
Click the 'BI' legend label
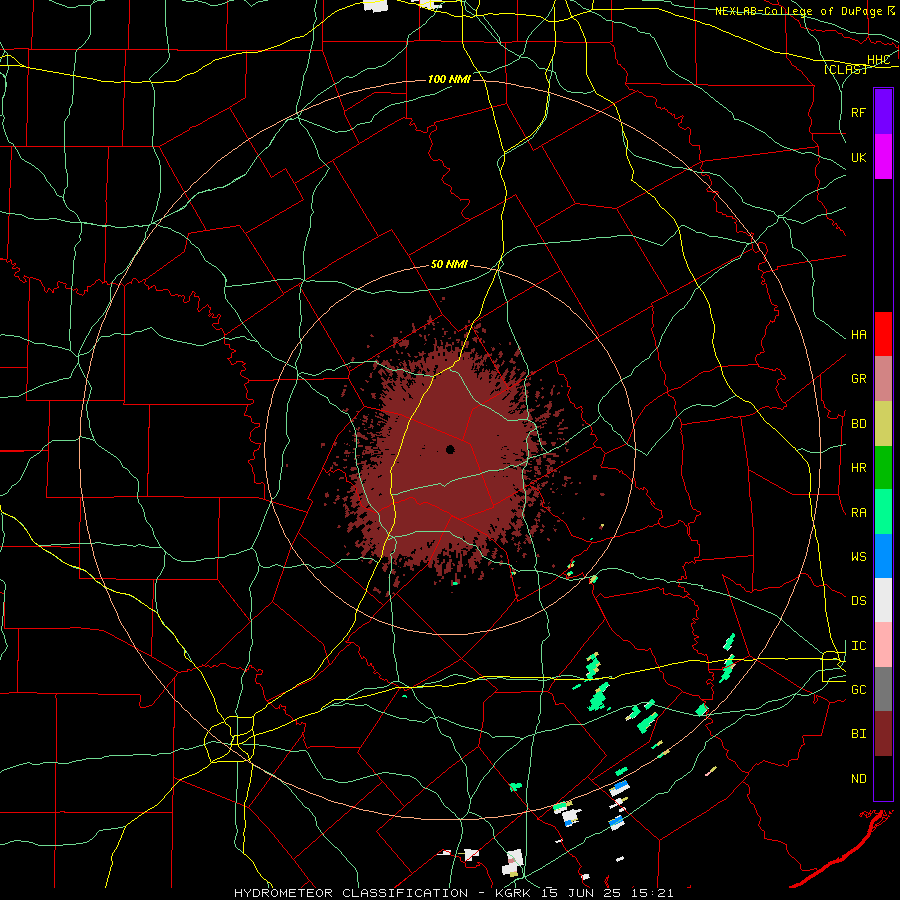point(858,734)
